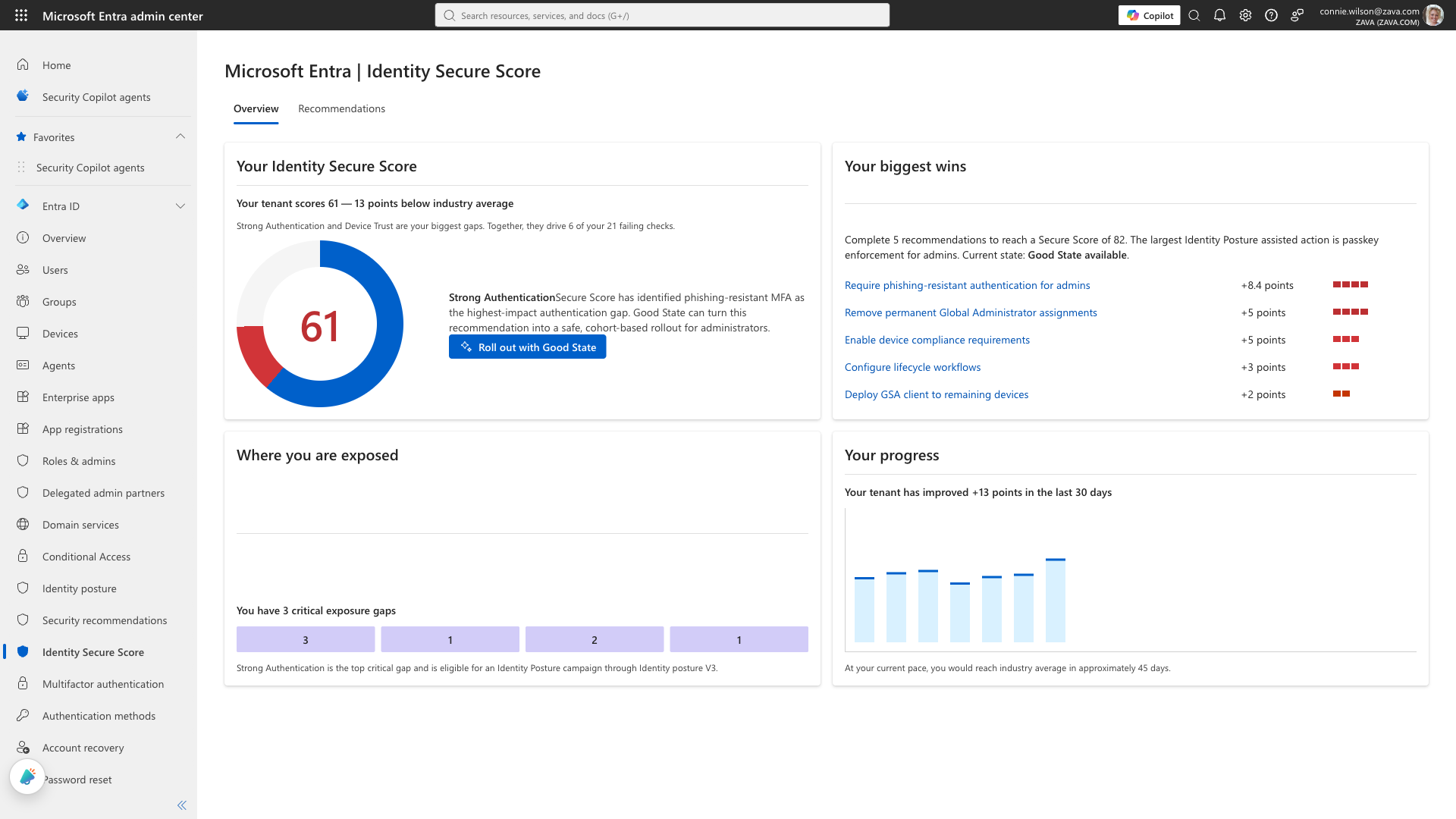Click the tallest bar in progress chart
This screenshot has width=1456, height=819.
click(1056, 600)
